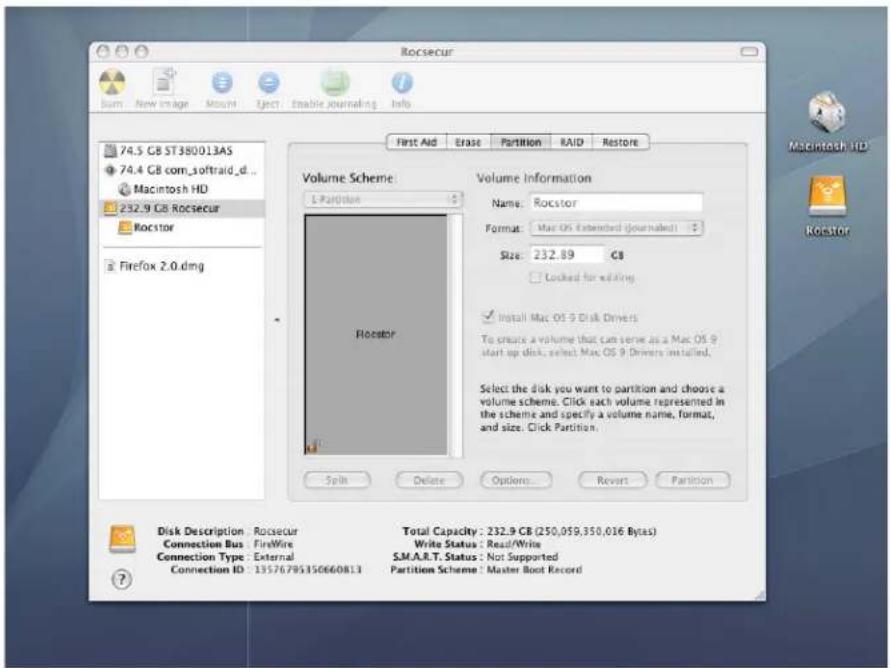
Task: Click the Revert button
Action: pos(612,480)
